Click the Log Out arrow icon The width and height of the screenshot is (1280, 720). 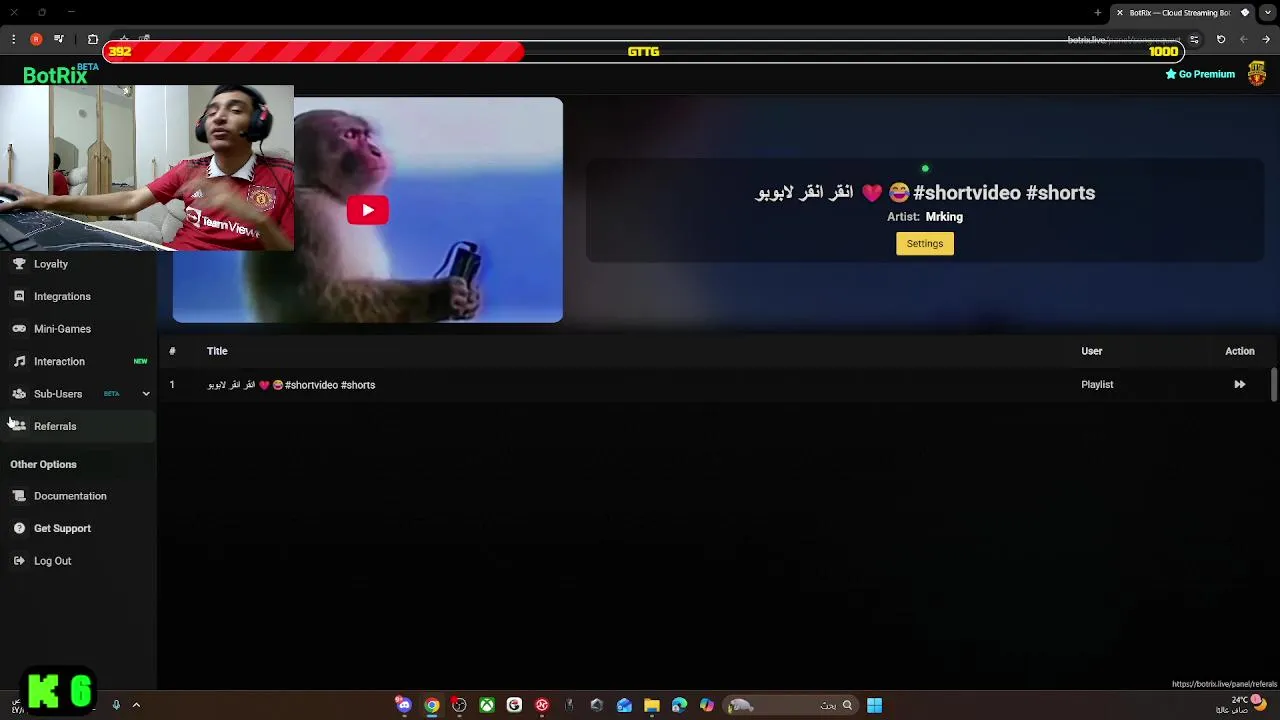[x=19, y=561]
